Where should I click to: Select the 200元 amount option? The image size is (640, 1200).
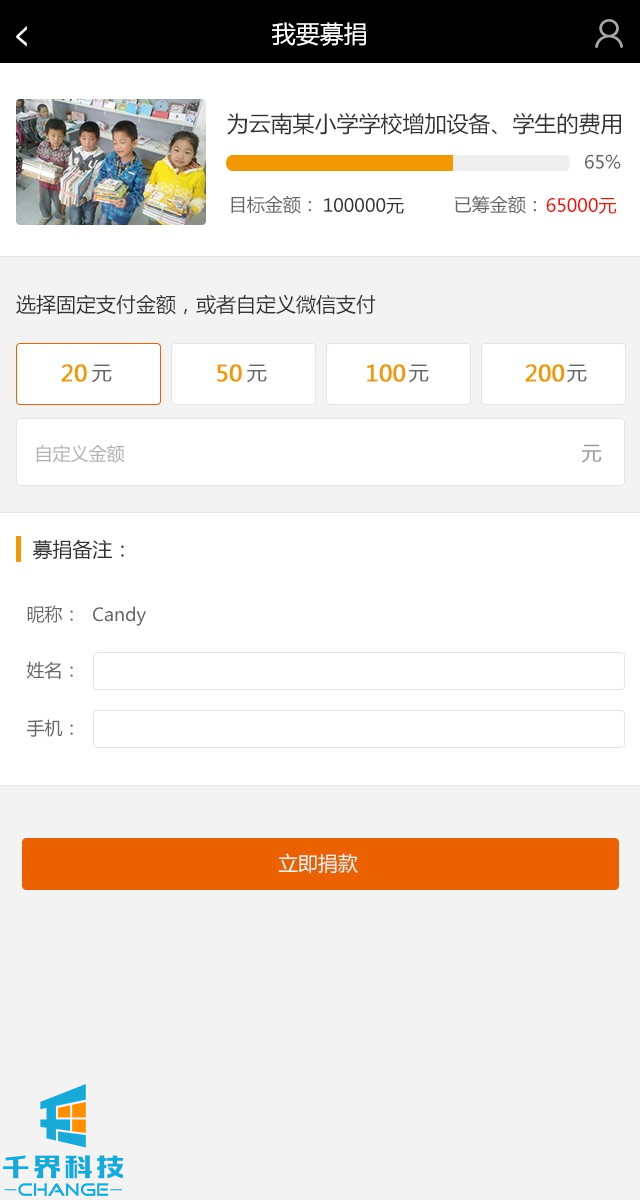tap(553, 374)
